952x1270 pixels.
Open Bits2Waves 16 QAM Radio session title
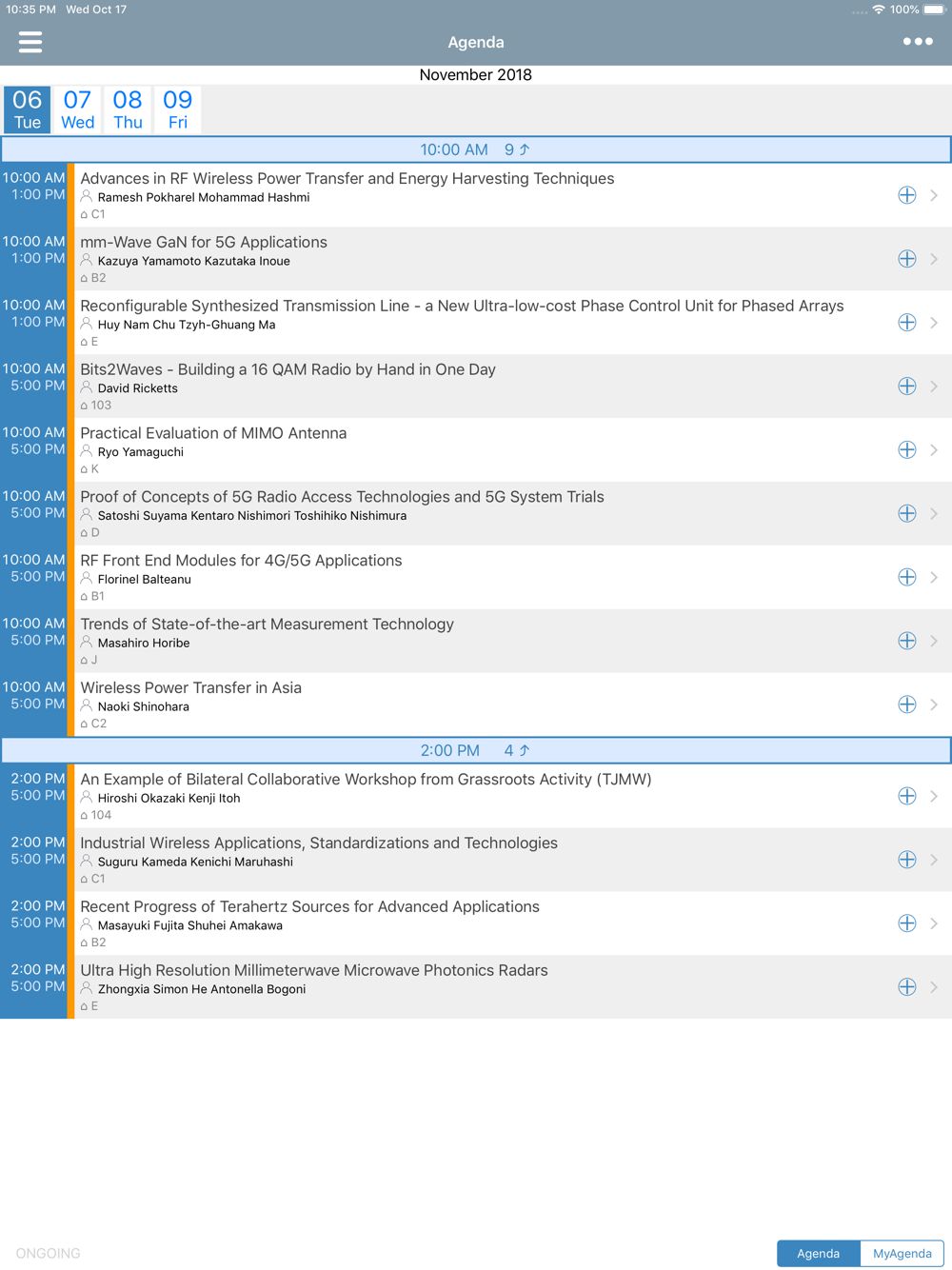(x=288, y=369)
